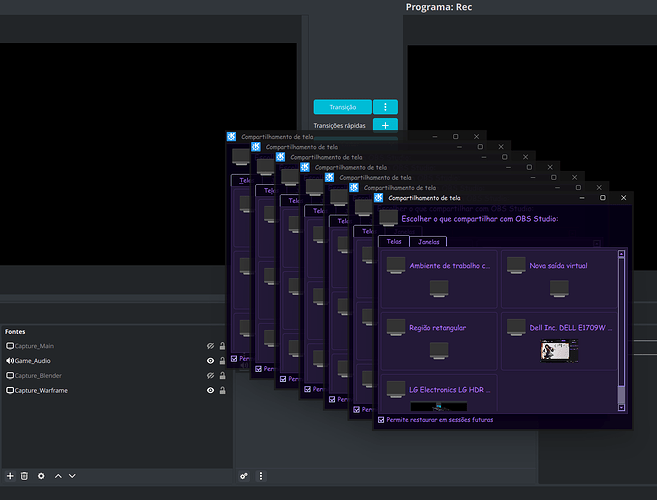The image size is (657, 500).
Task: Move the selected source down
Action: [72, 476]
